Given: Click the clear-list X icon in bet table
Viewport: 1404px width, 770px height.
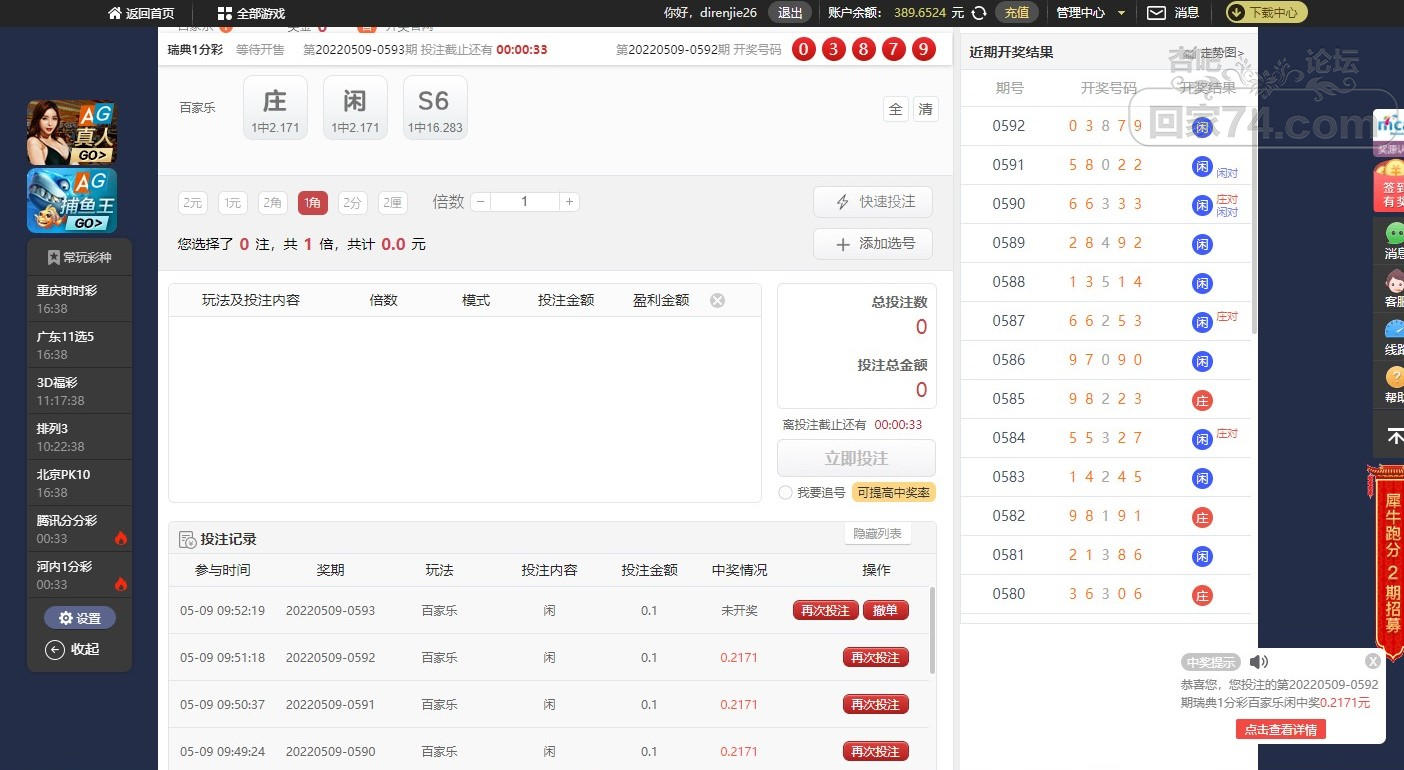Looking at the screenshot, I should coord(717,300).
